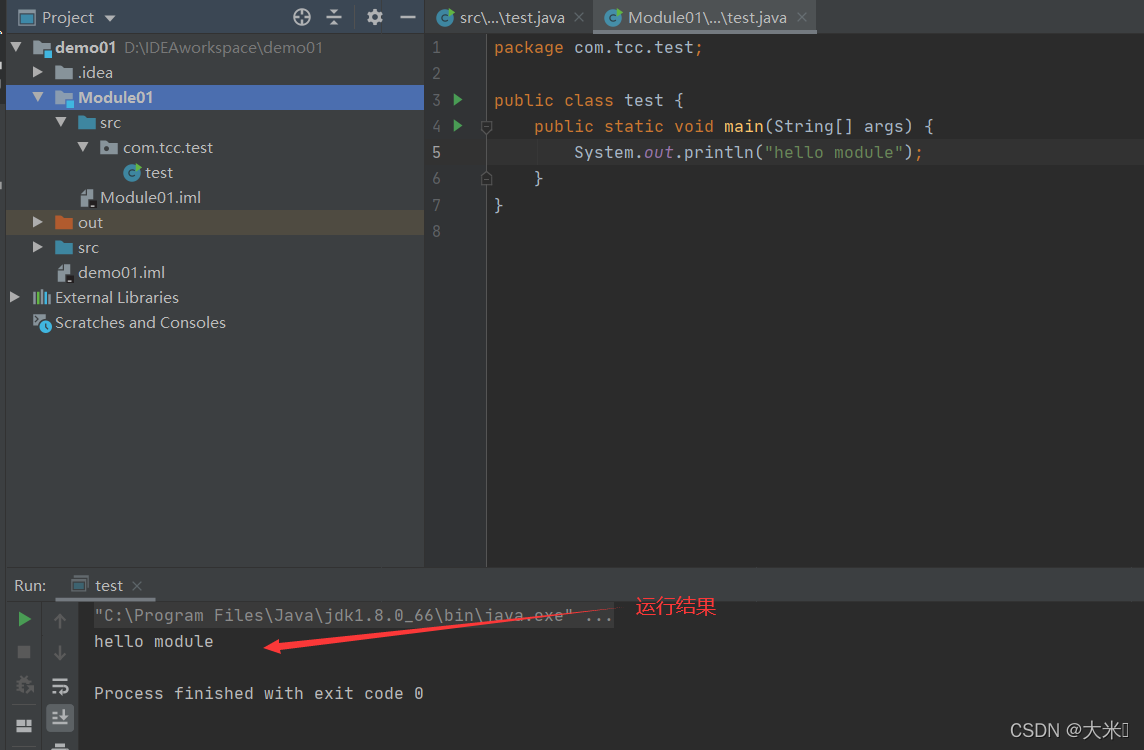Screen dimensions: 1144x750
Task: Select the test class in Project tree
Action: coord(158,173)
